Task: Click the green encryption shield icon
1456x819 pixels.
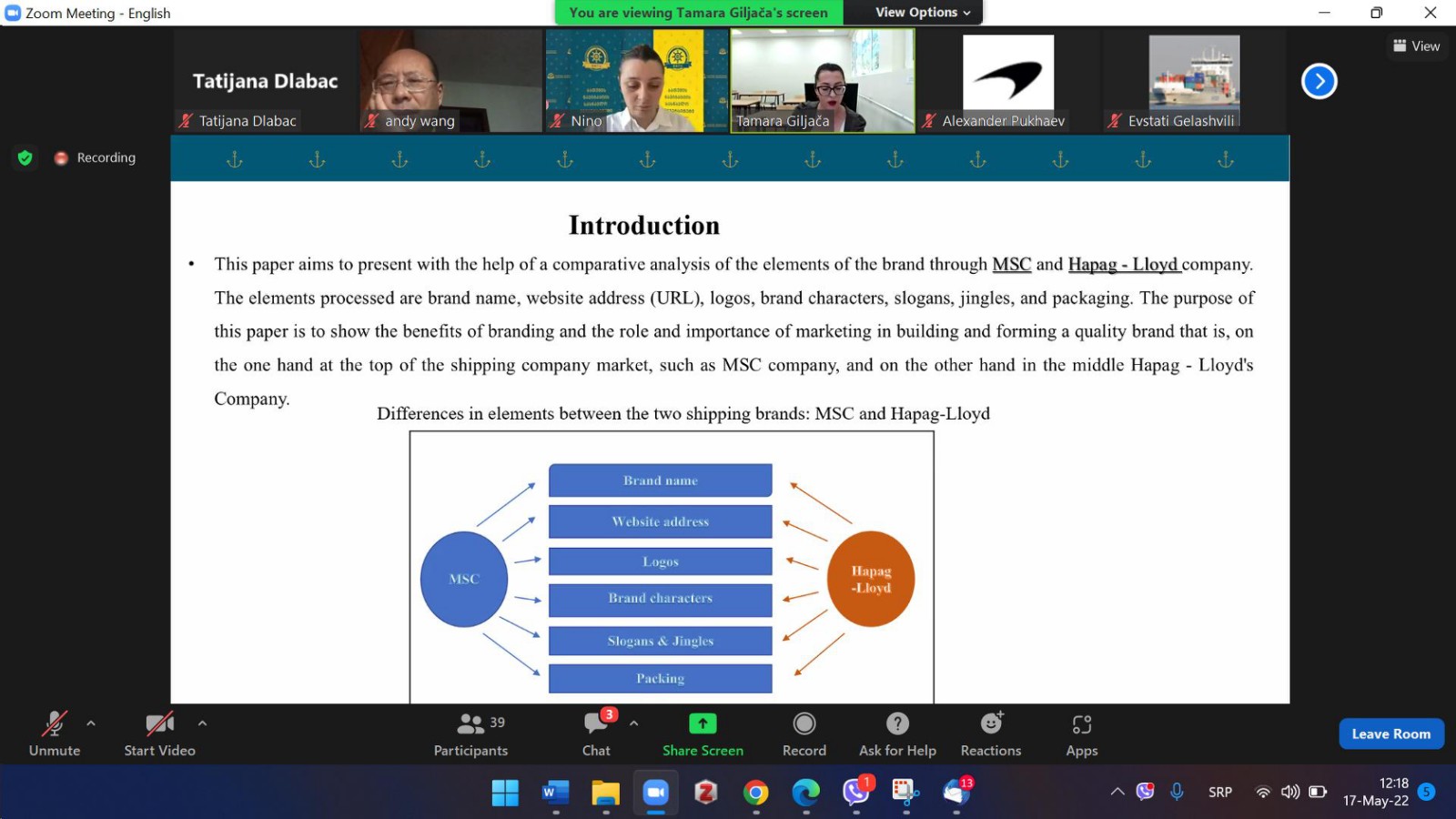Action: (25, 157)
